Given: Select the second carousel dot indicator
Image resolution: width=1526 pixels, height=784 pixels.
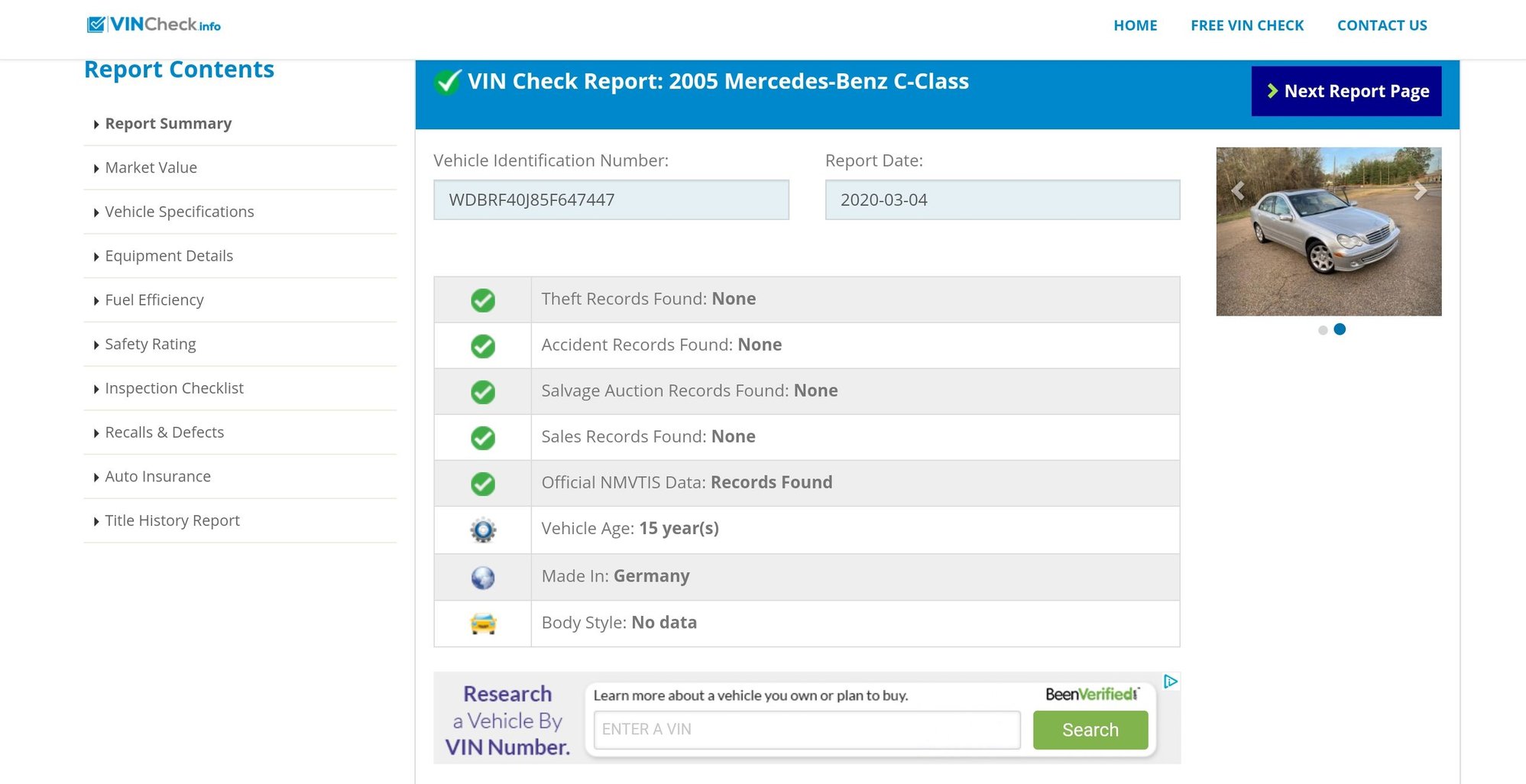Looking at the screenshot, I should (1340, 329).
